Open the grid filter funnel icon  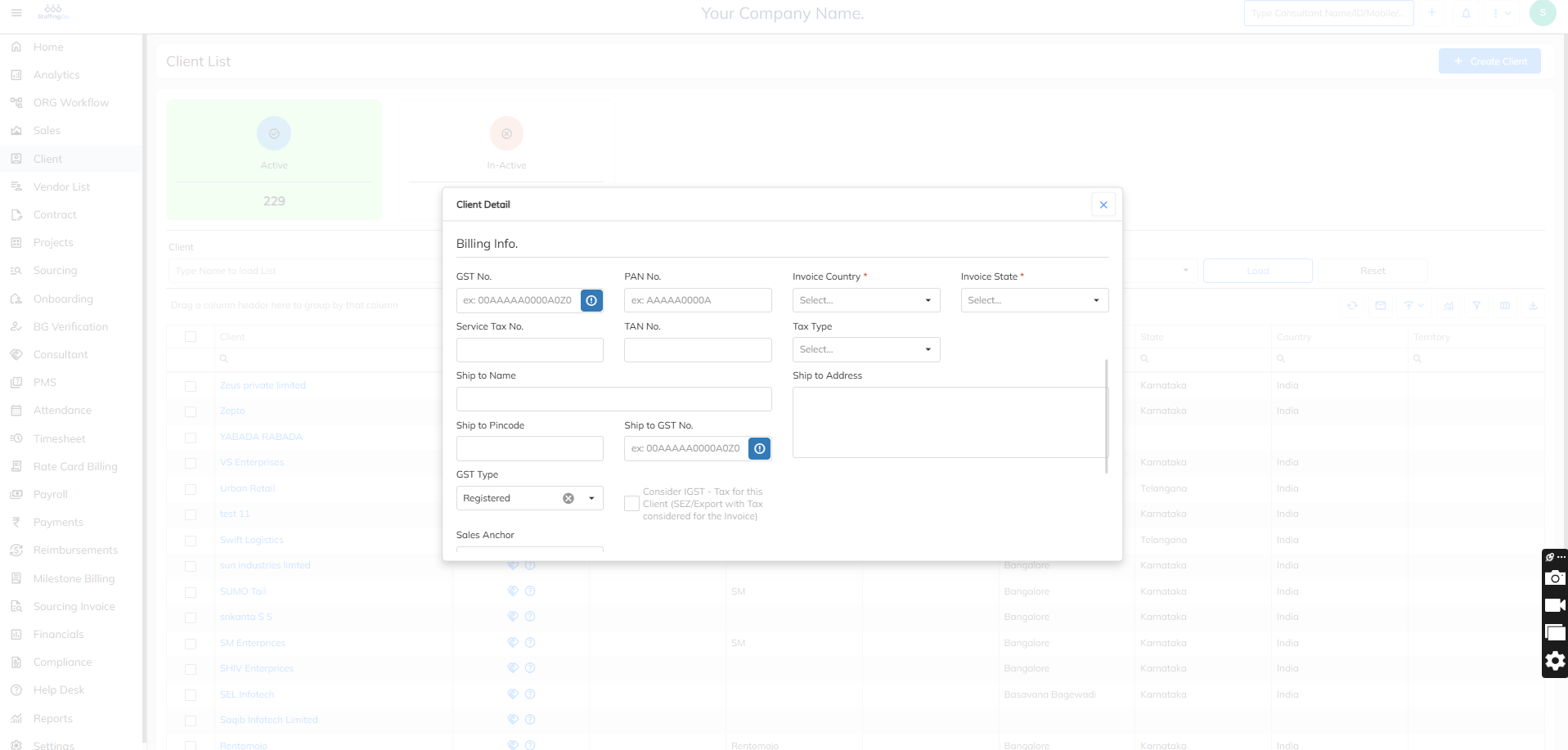[1476, 305]
